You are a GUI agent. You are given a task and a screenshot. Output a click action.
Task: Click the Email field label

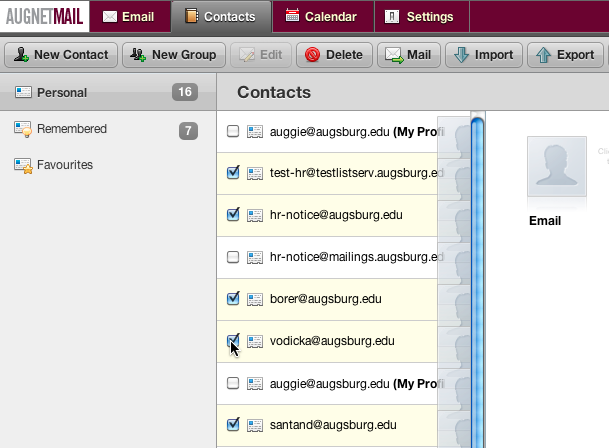[545, 221]
